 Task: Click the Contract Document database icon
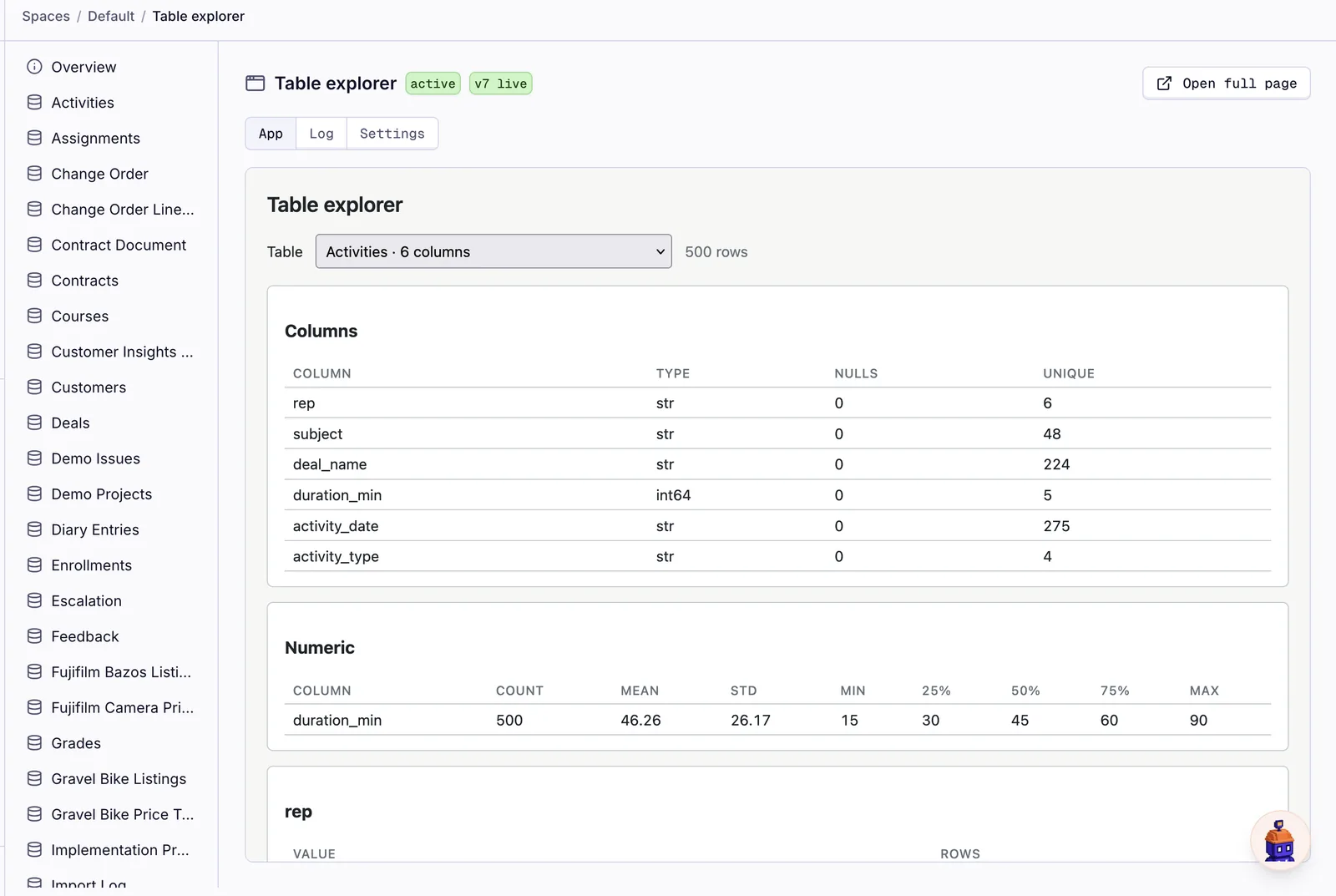click(x=34, y=245)
